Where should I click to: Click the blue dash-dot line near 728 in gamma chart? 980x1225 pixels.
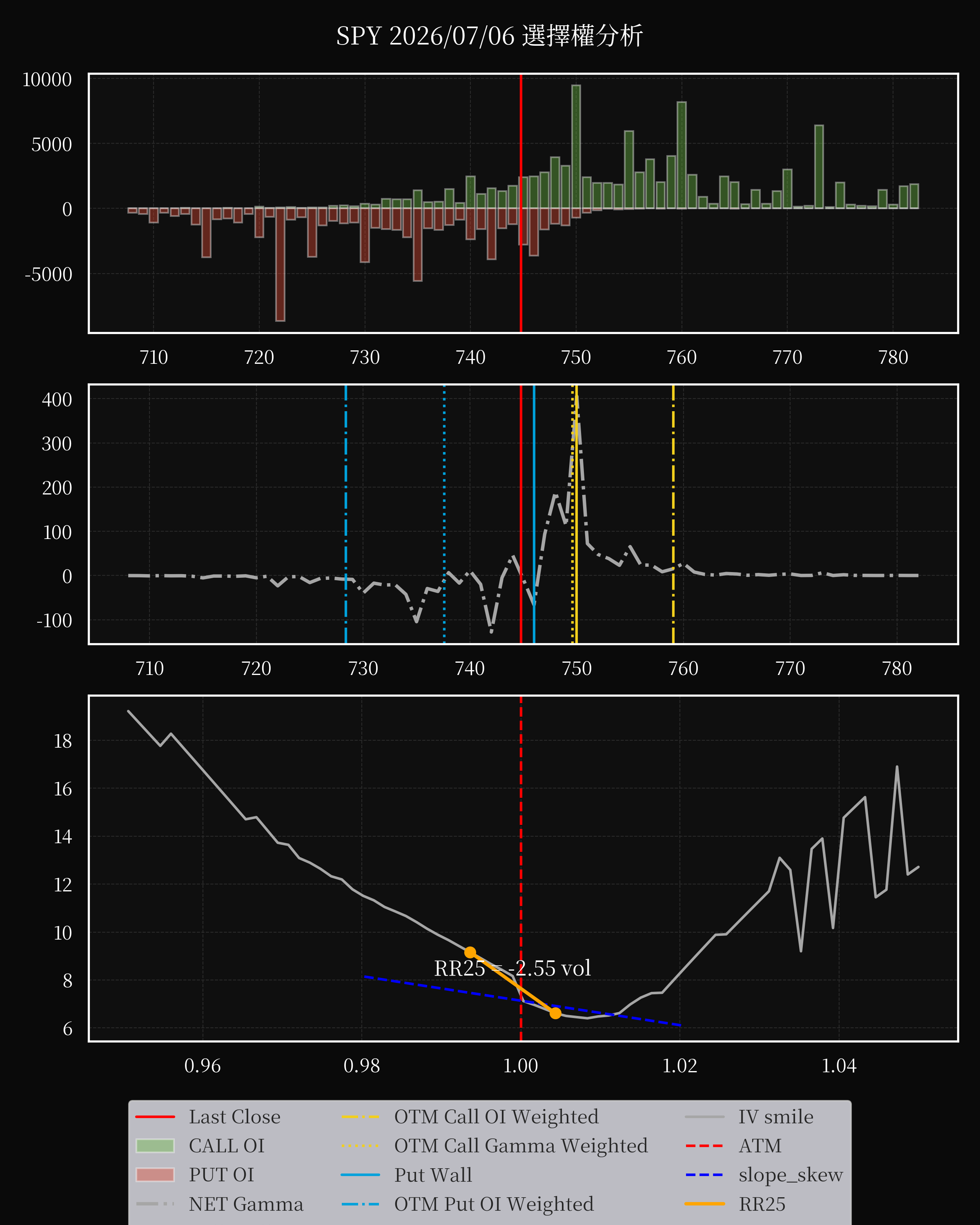pyautogui.click(x=346, y=514)
